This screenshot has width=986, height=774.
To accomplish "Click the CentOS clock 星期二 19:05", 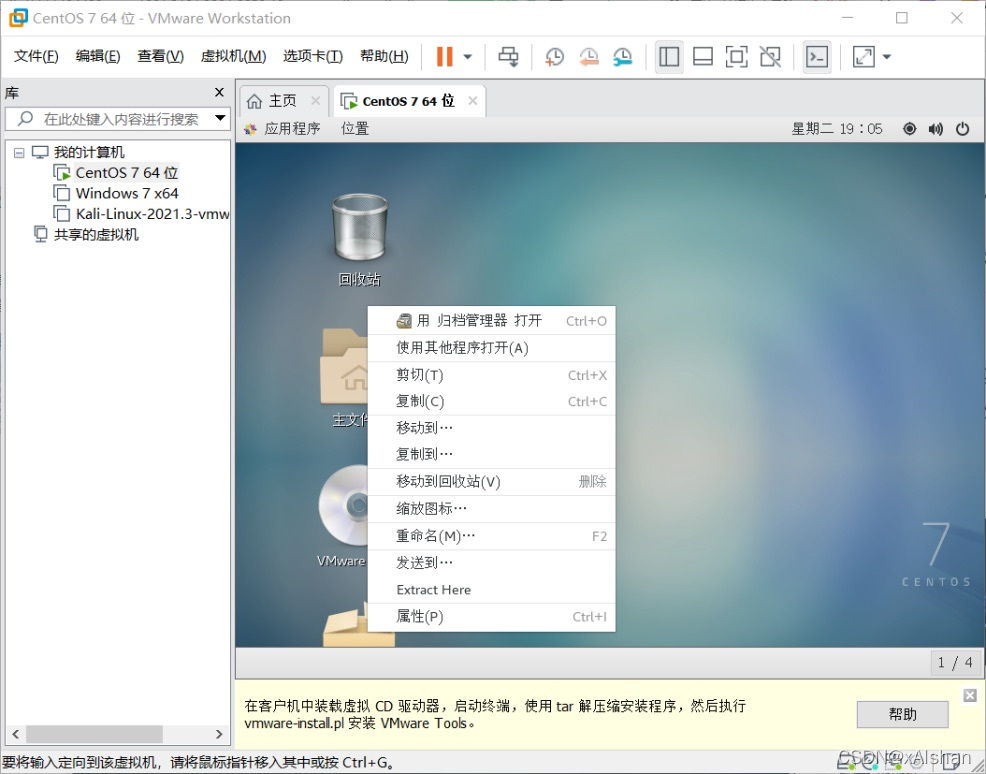I will pos(836,129).
